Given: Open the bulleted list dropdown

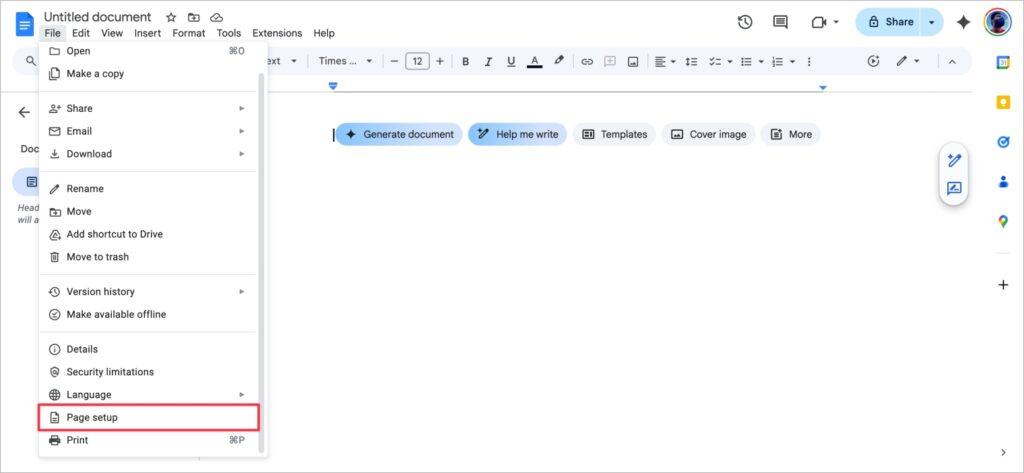Looking at the screenshot, I should pyautogui.click(x=752, y=61).
